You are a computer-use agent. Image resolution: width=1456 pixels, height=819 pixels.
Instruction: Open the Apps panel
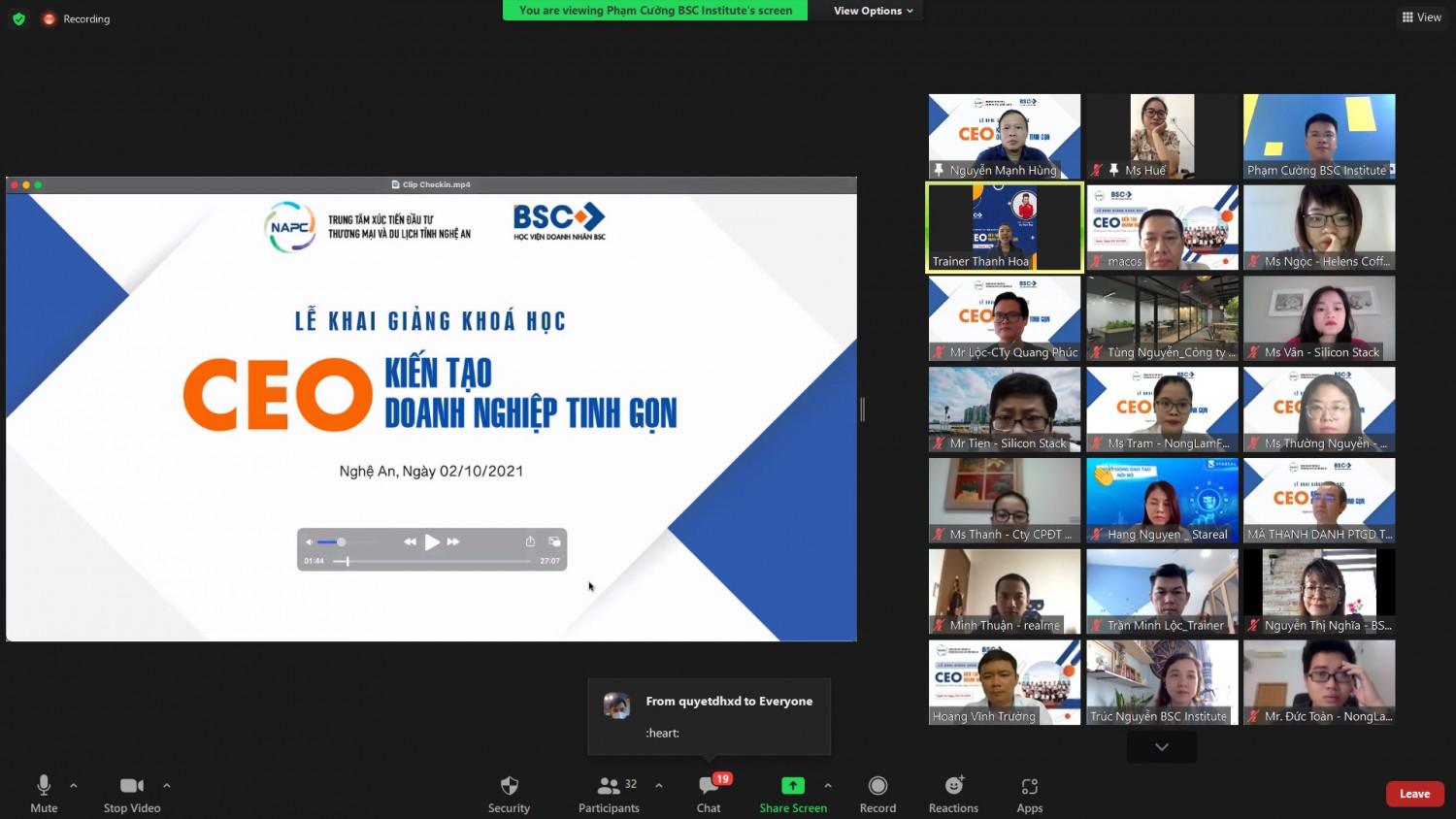pyautogui.click(x=1029, y=786)
